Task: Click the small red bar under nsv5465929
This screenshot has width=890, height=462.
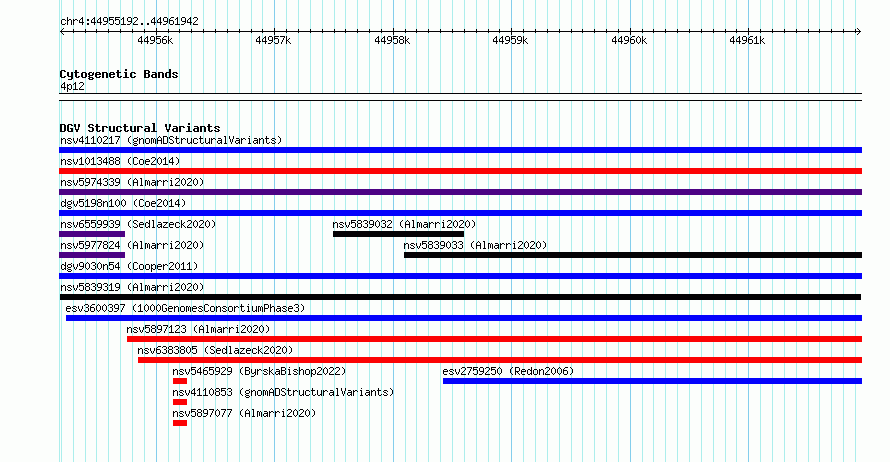Action: [x=180, y=381]
